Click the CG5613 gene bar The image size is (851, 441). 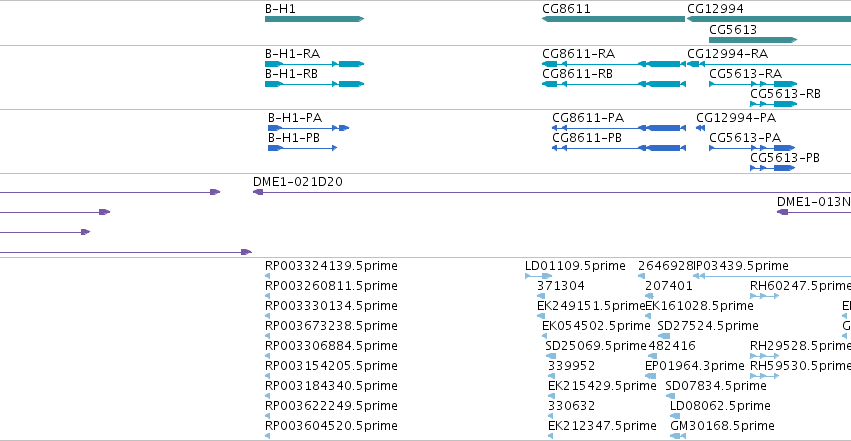pos(753,40)
